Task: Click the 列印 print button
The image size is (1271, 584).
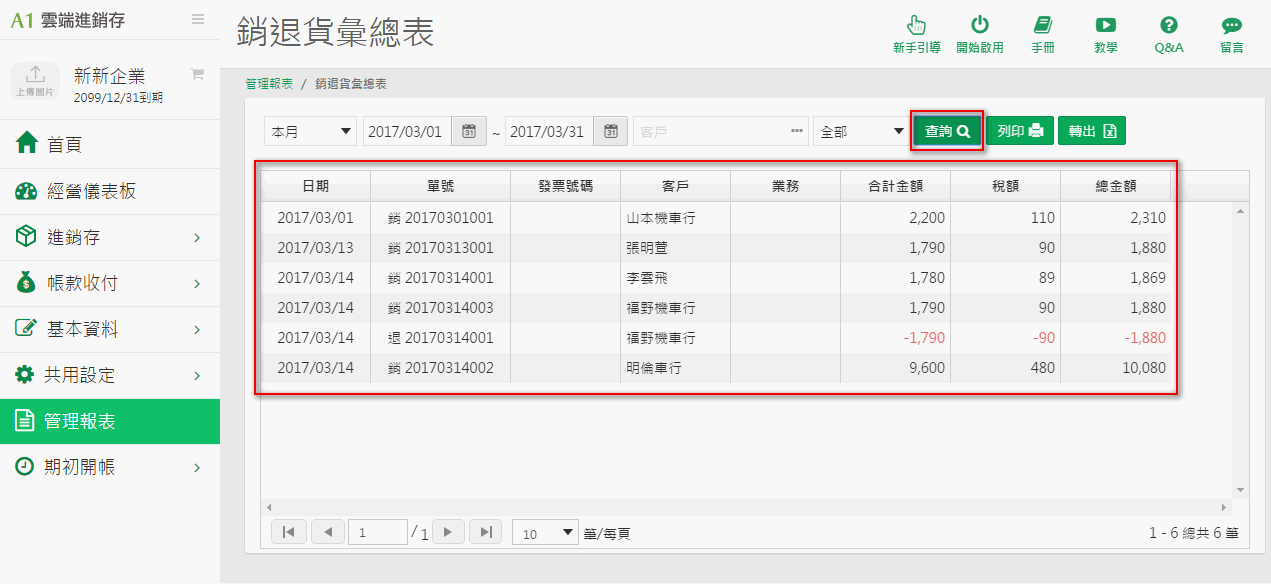Action: pyautogui.click(x=1020, y=131)
